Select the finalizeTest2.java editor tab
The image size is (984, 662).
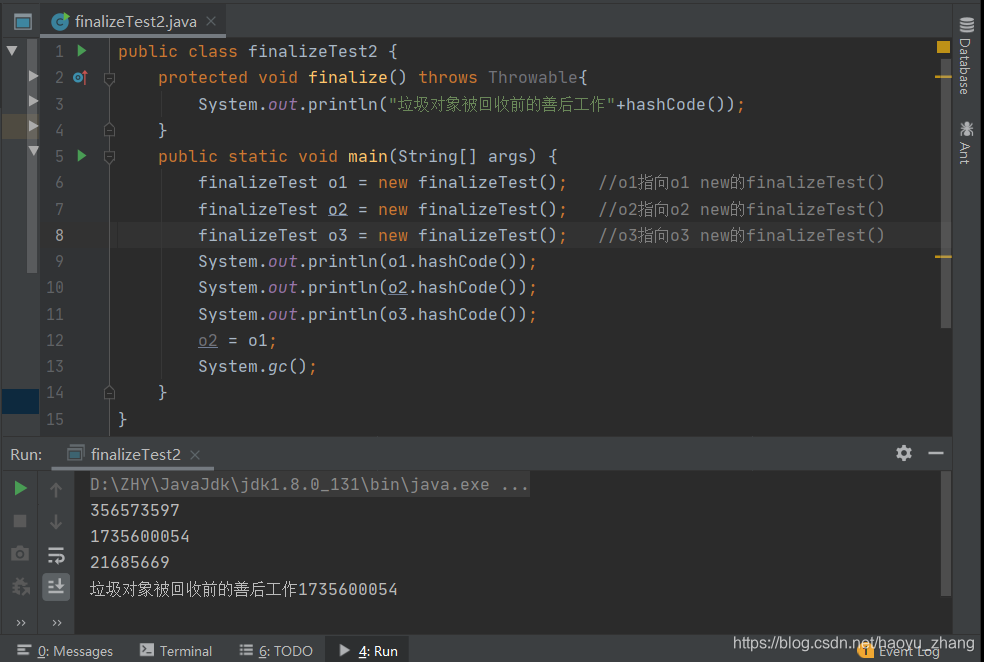pyautogui.click(x=134, y=21)
